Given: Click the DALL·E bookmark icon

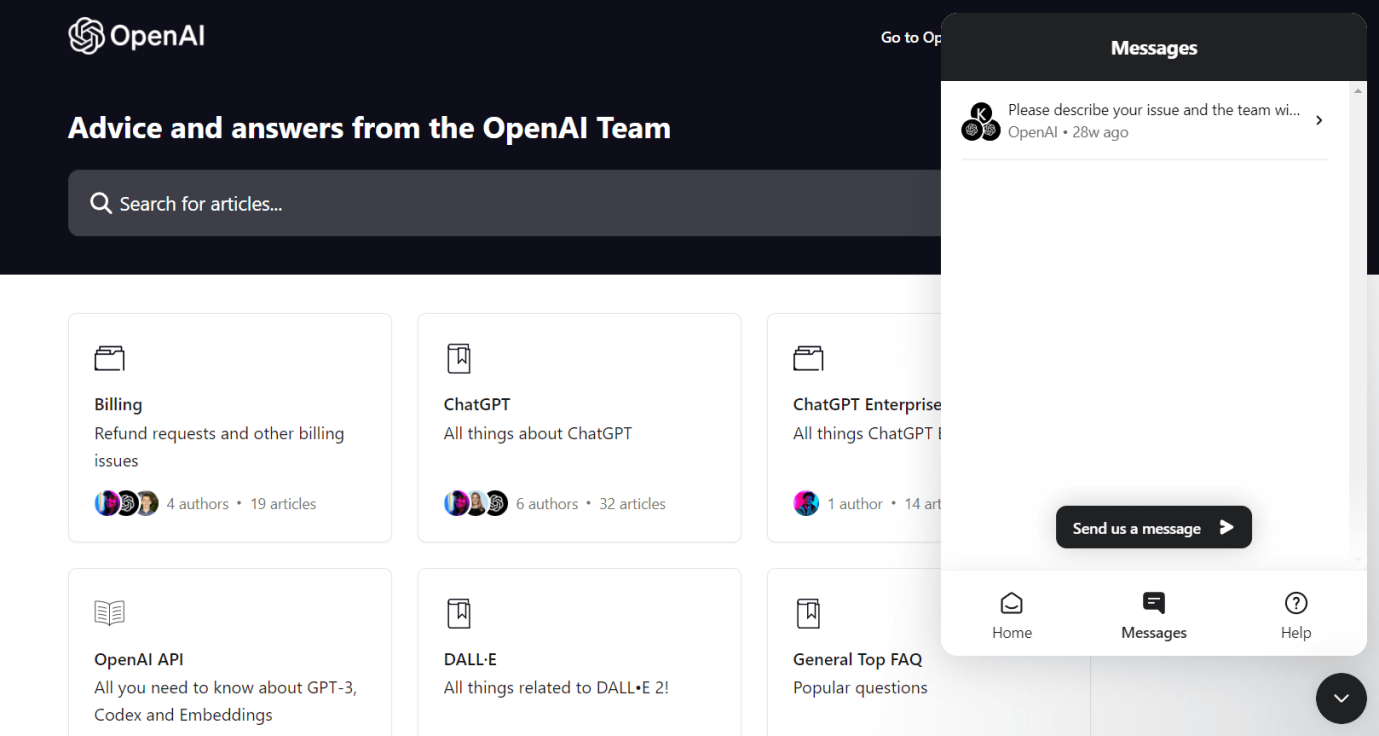Looking at the screenshot, I should 458,613.
